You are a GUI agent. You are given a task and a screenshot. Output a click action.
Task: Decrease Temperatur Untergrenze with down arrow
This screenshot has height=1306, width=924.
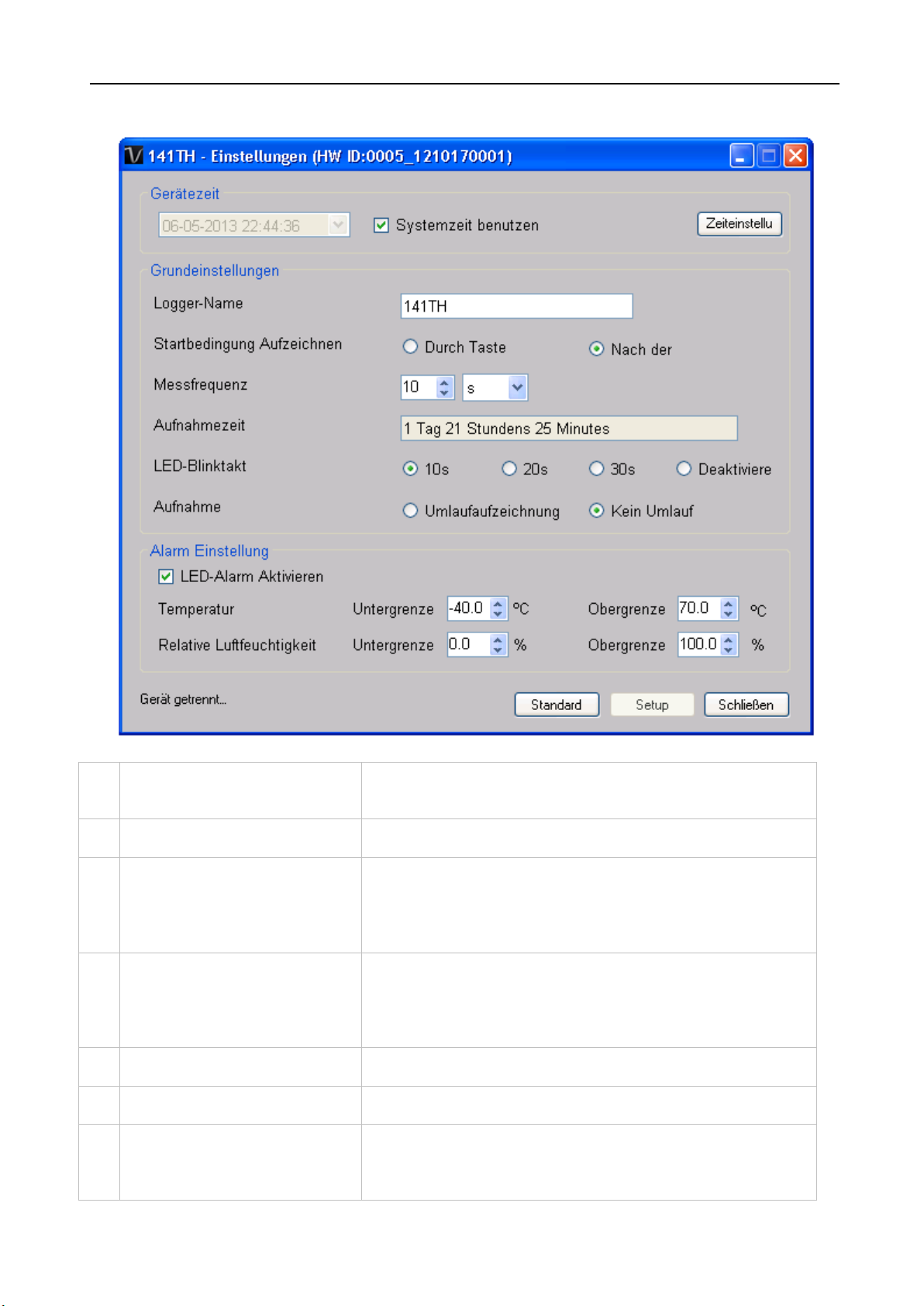pos(498,614)
